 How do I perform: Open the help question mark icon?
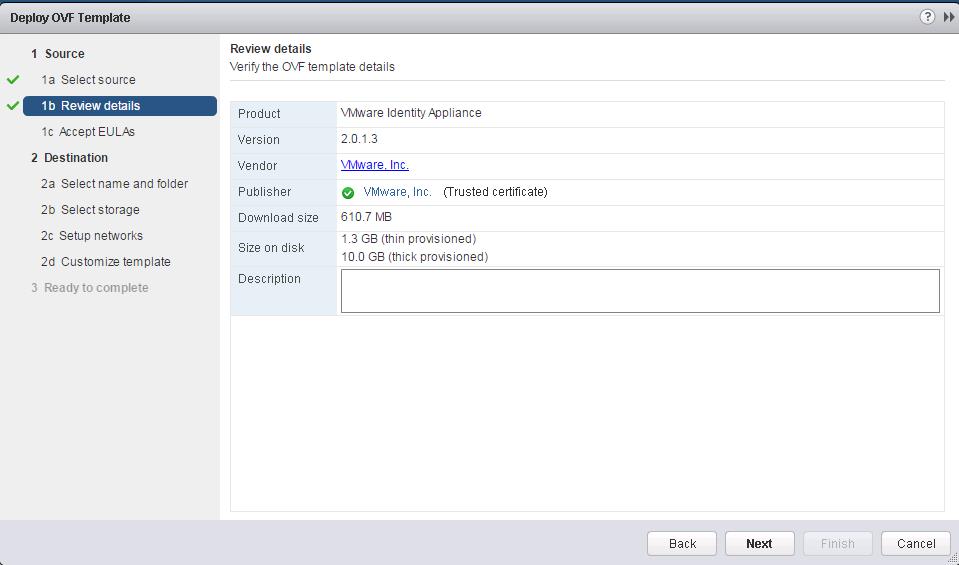coord(927,17)
